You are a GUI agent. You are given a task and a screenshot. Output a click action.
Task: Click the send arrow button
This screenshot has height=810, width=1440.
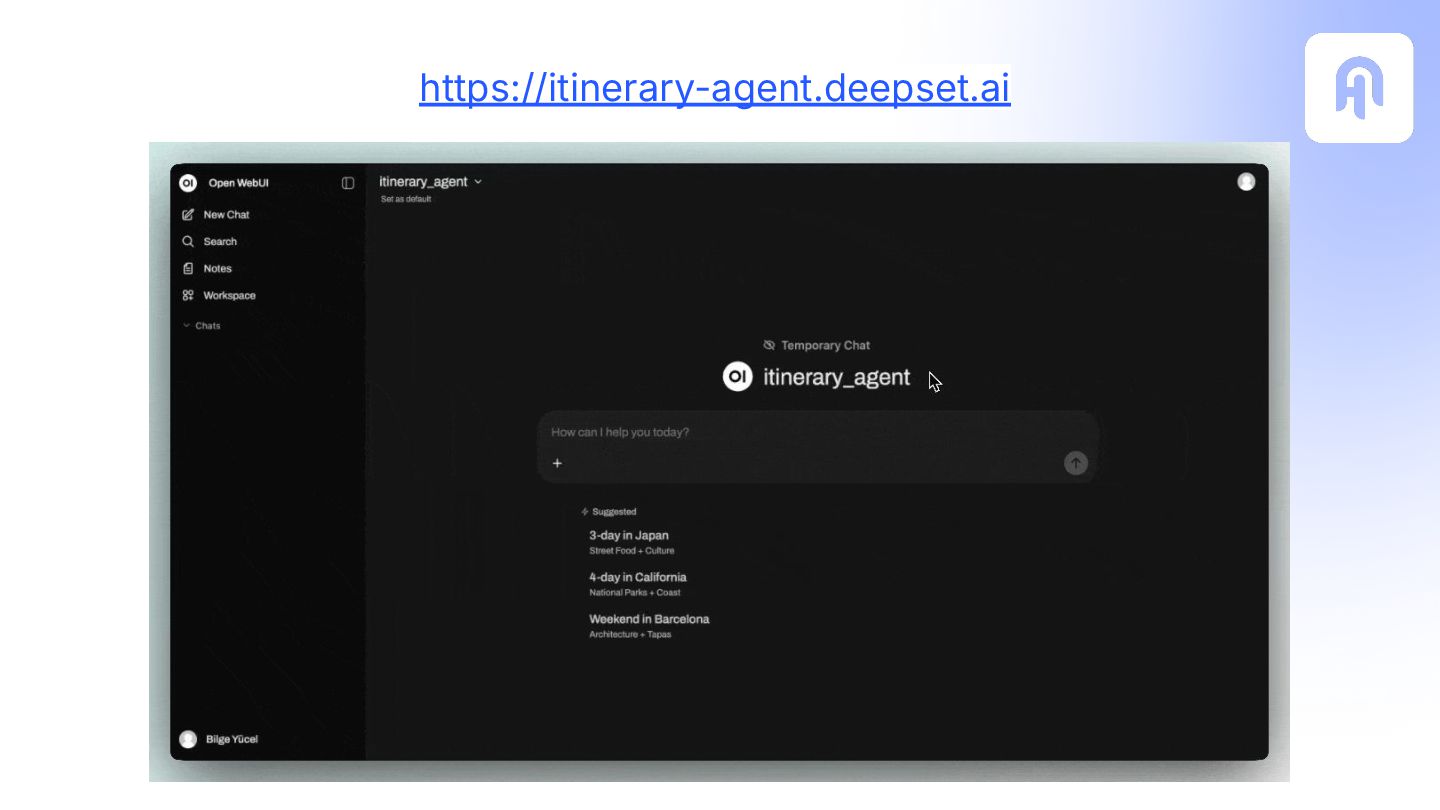1076,463
